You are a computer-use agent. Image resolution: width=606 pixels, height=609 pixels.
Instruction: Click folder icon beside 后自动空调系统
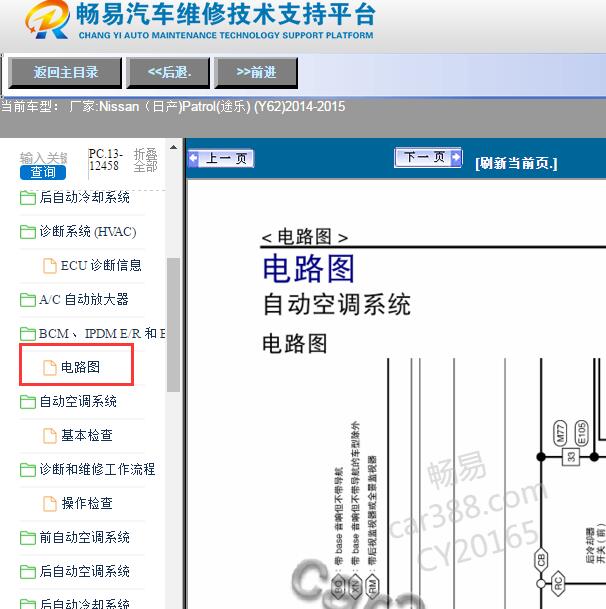coord(28,572)
